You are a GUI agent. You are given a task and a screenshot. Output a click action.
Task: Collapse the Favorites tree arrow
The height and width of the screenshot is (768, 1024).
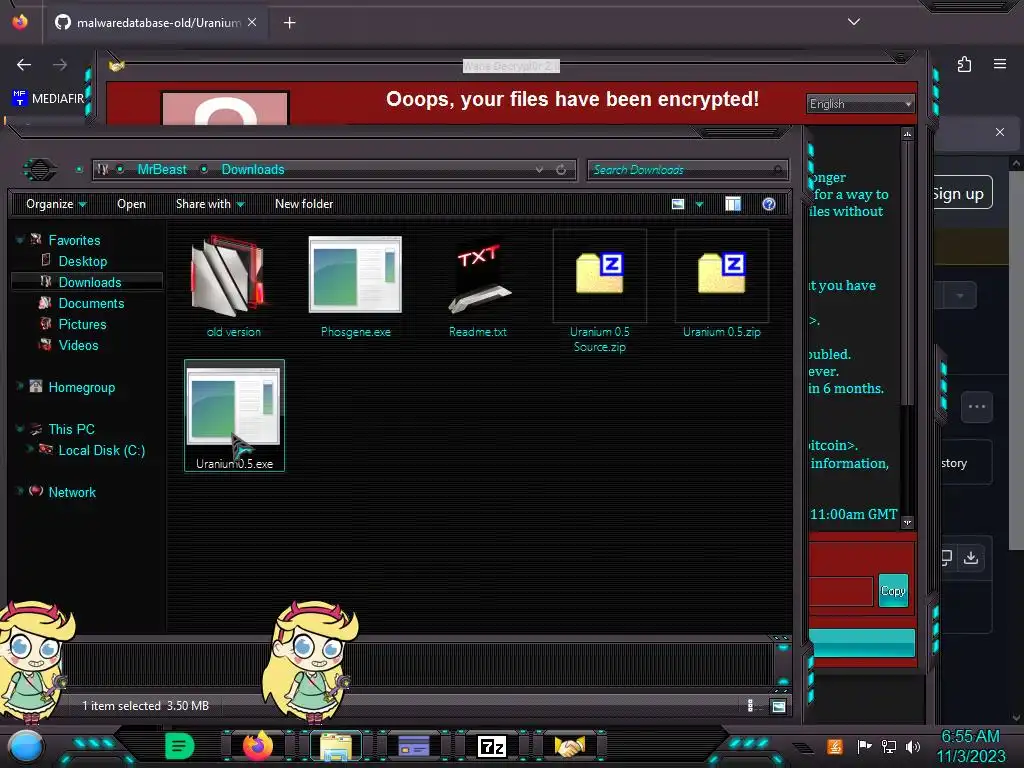click(x=20, y=240)
